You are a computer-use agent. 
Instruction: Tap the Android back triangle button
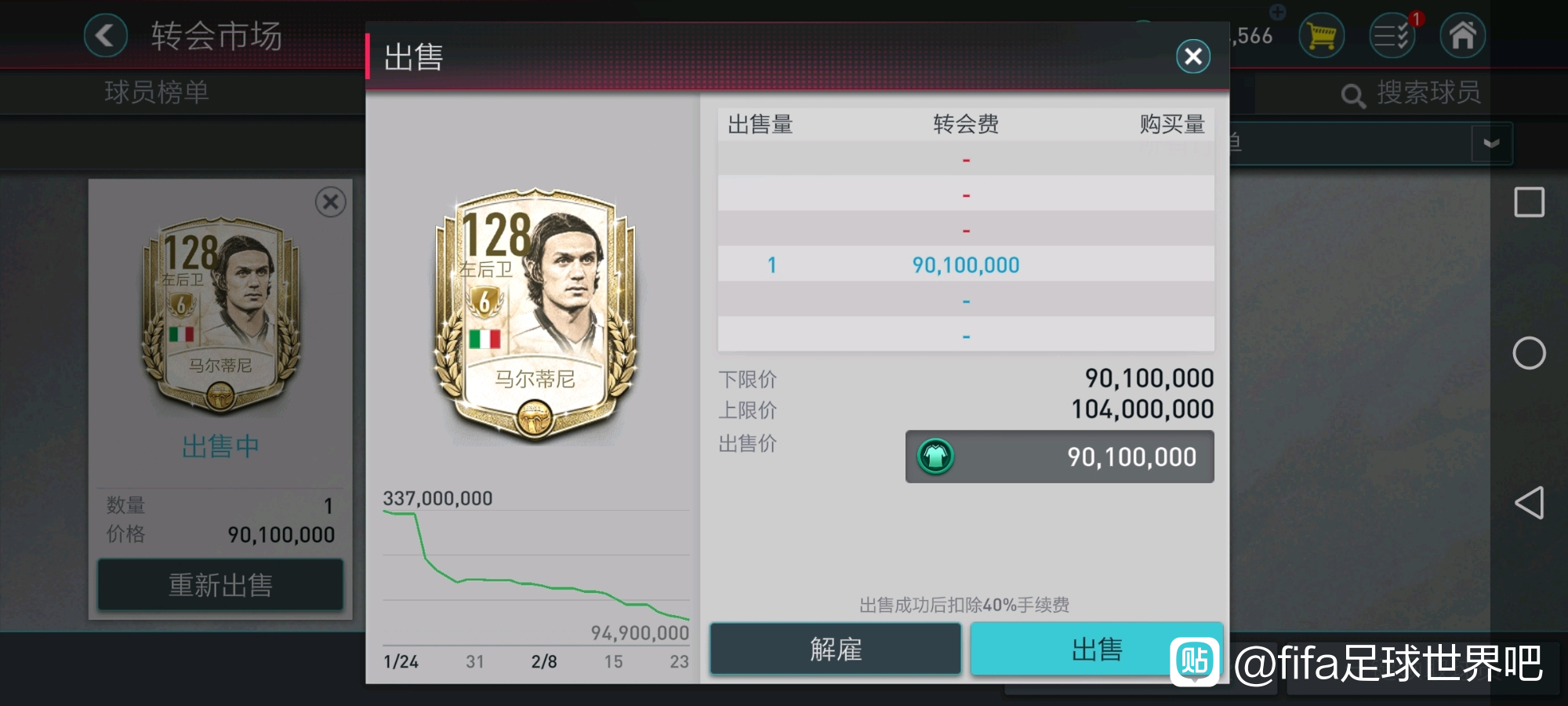tap(1529, 503)
